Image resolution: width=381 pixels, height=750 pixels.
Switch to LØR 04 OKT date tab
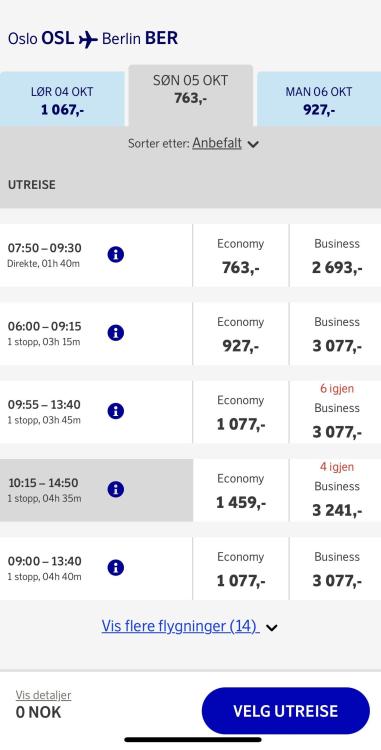[62, 99]
